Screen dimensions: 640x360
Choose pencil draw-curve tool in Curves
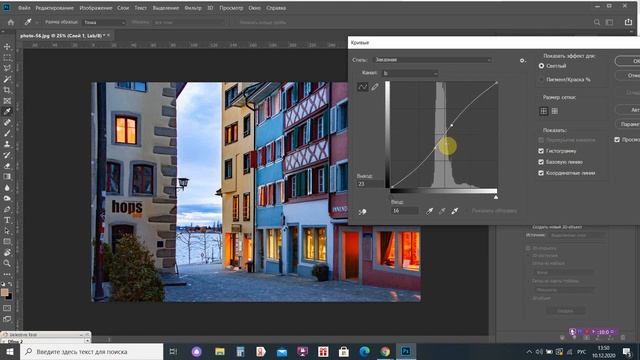pos(375,87)
